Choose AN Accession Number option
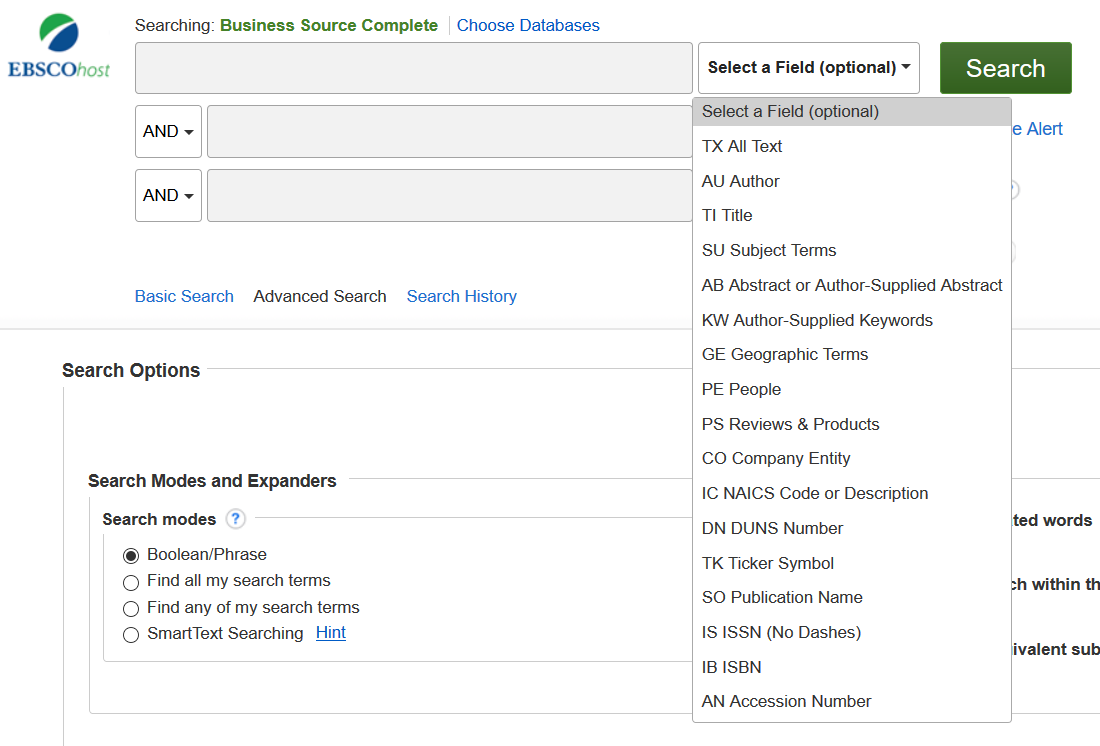This screenshot has height=746, width=1100. click(x=786, y=701)
